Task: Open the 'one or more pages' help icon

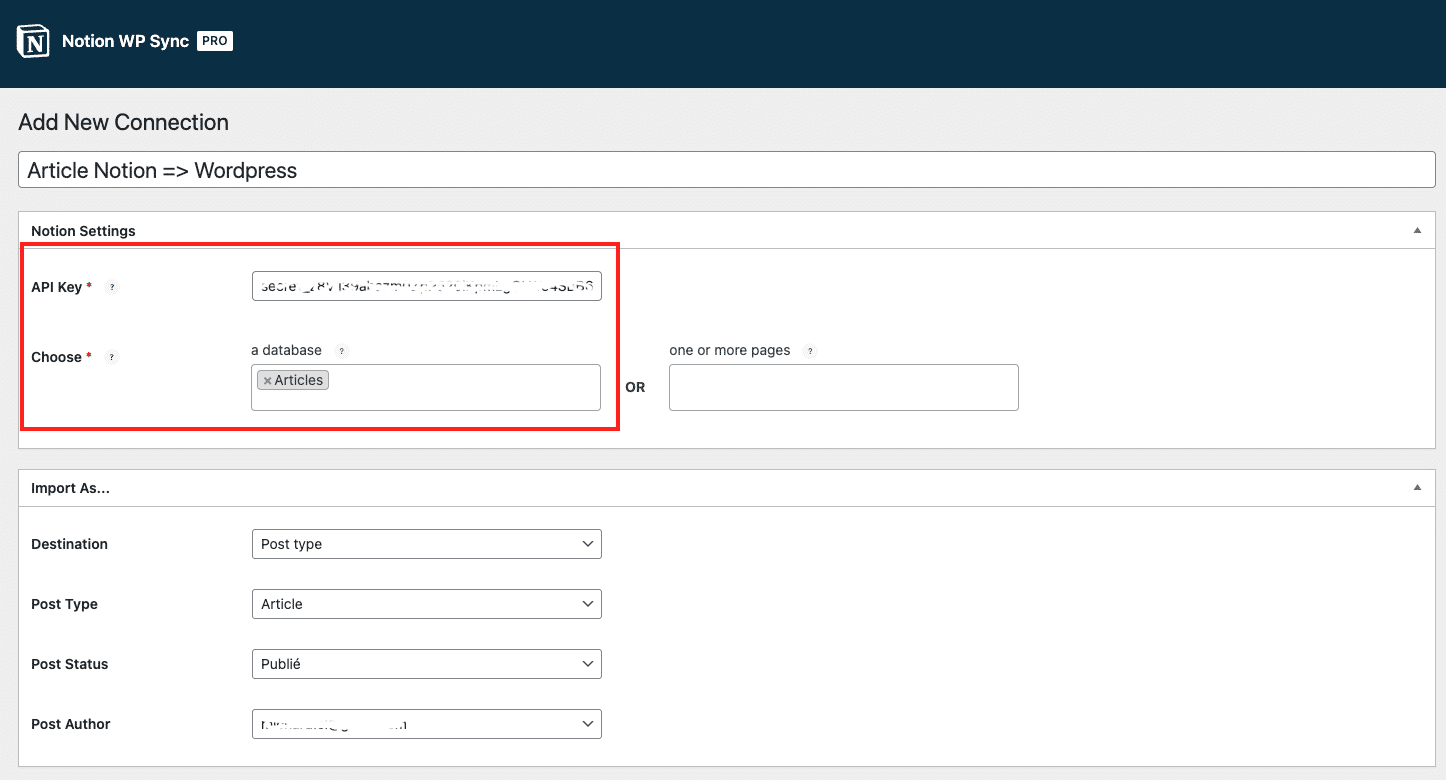Action: 810,350
